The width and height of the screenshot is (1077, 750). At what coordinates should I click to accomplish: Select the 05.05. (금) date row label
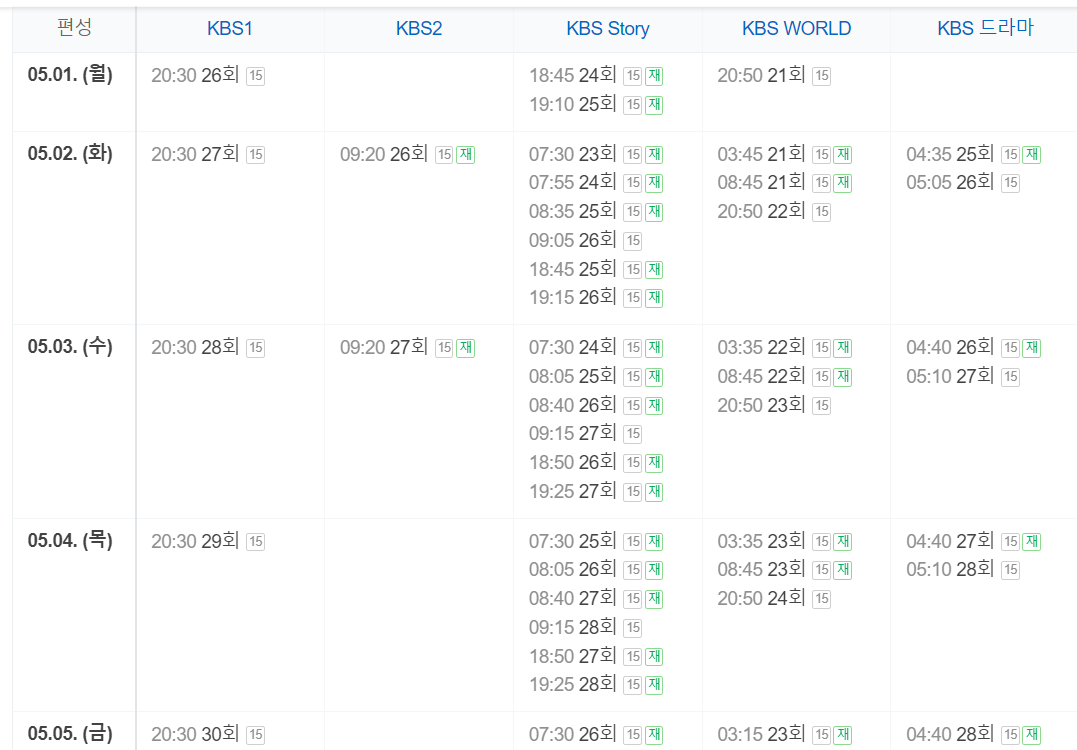tap(70, 734)
